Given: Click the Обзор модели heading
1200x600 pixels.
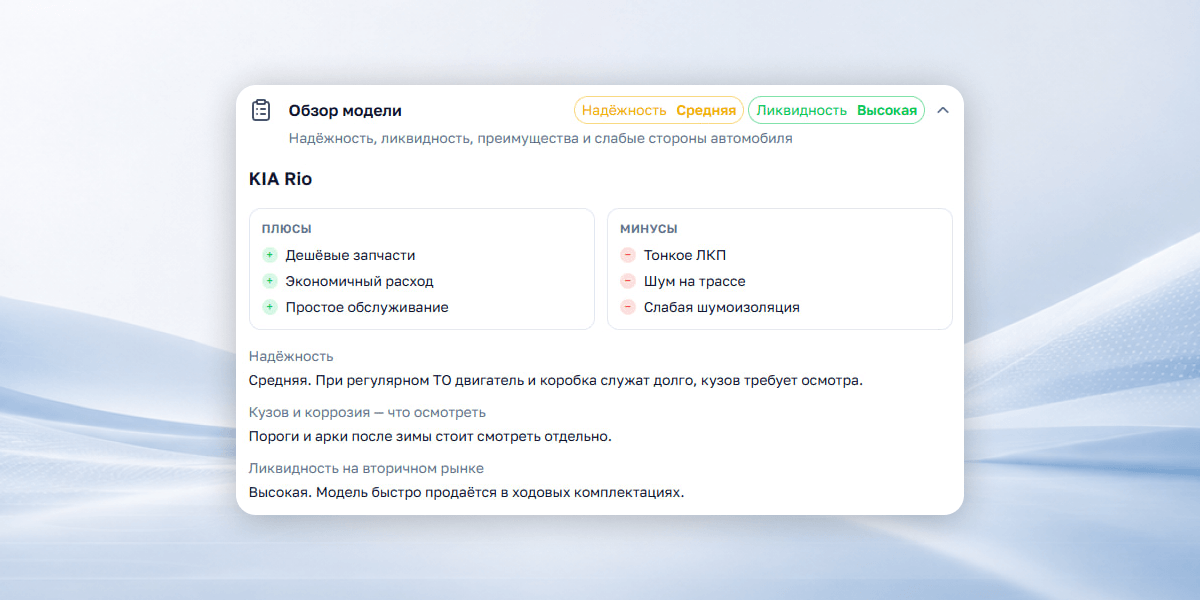Looking at the screenshot, I should coord(345,110).
